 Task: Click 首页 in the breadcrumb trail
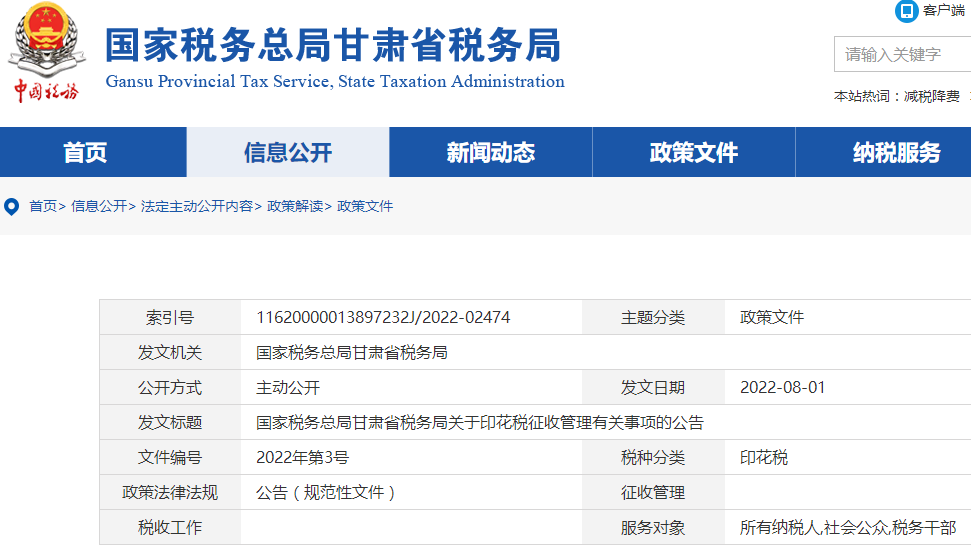(x=43, y=206)
